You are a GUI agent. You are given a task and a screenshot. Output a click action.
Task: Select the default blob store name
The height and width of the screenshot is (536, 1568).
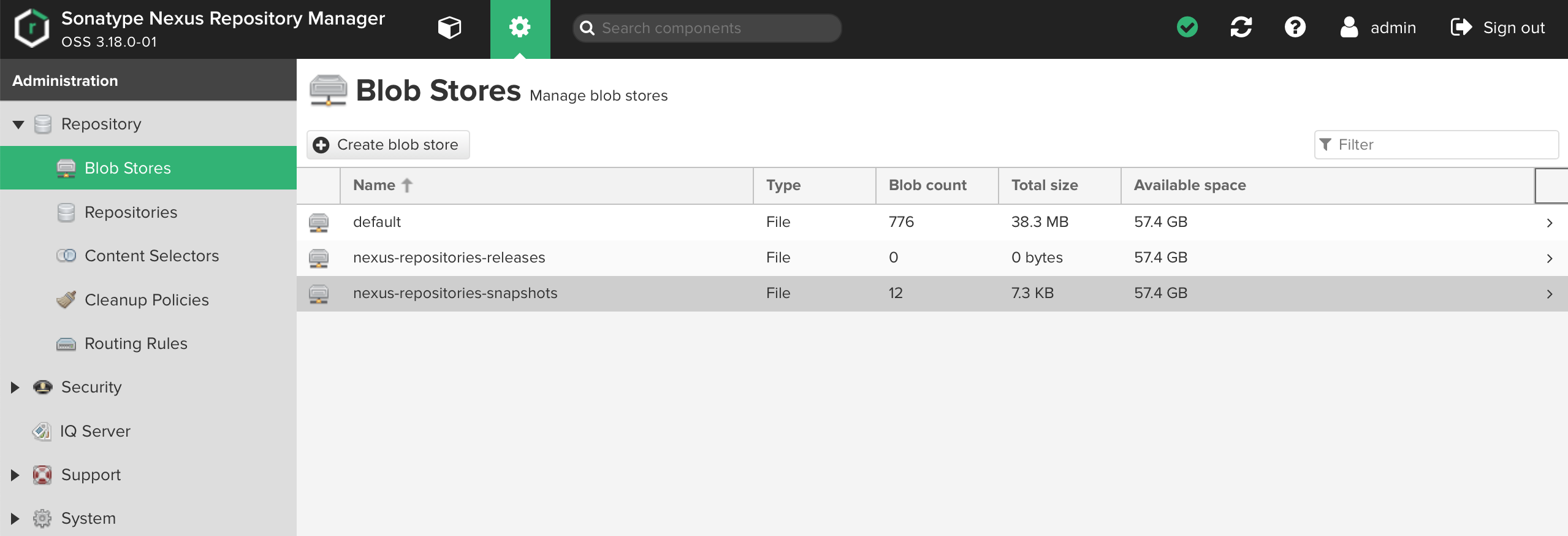[376, 222]
